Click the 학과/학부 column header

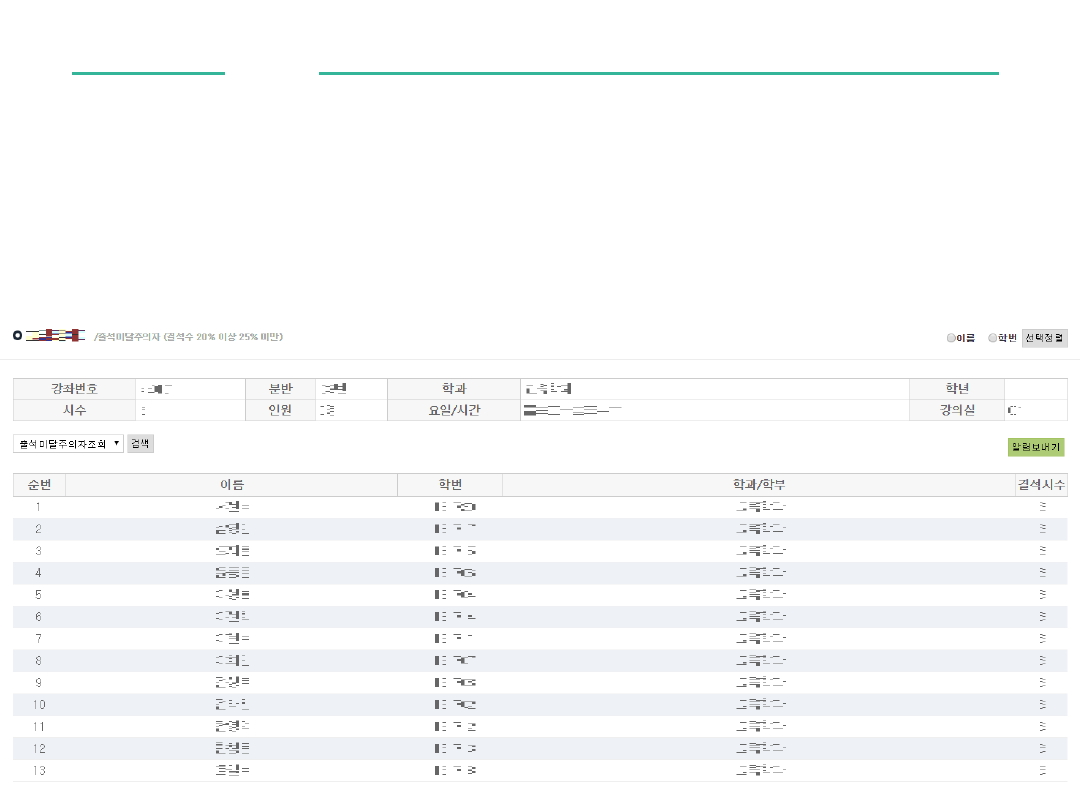coord(758,485)
